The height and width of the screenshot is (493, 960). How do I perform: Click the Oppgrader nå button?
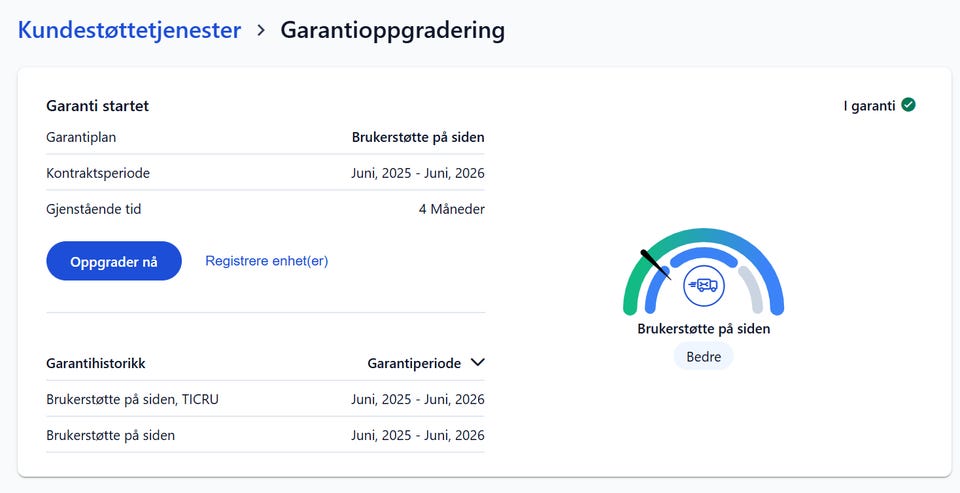[114, 262]
